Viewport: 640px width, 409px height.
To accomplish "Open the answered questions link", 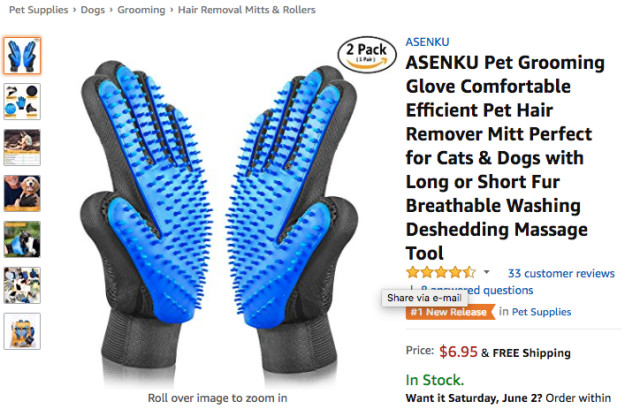I will point(477,290).
